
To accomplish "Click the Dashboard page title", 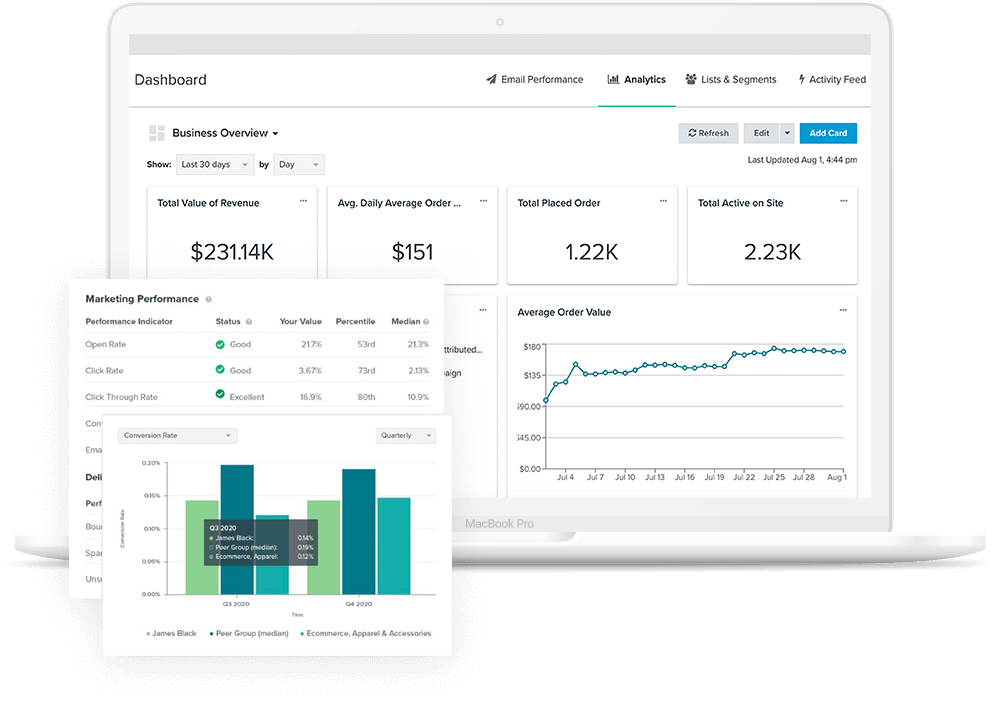I will (170, 80).
